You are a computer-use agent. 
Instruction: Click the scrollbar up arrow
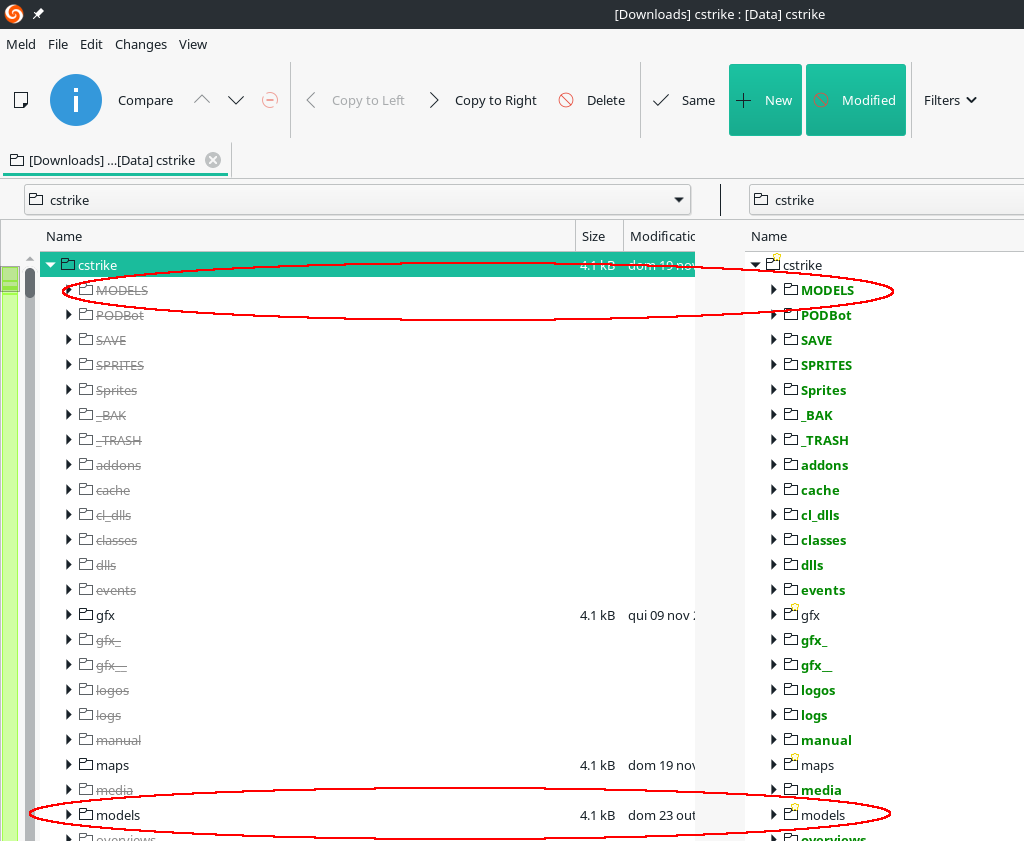click(29, 259)
